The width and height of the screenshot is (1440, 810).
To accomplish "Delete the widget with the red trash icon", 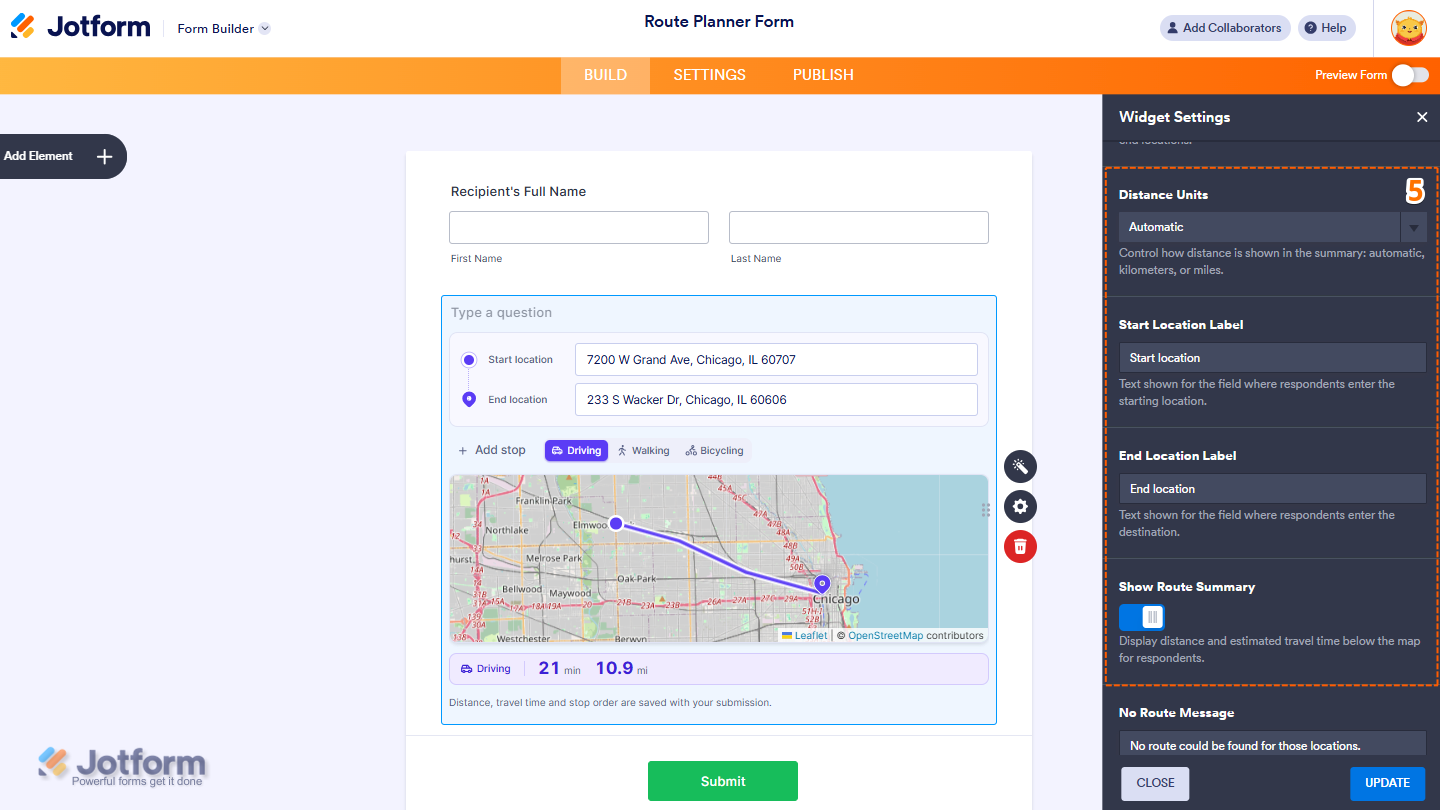I will [x=1020, y=546].
